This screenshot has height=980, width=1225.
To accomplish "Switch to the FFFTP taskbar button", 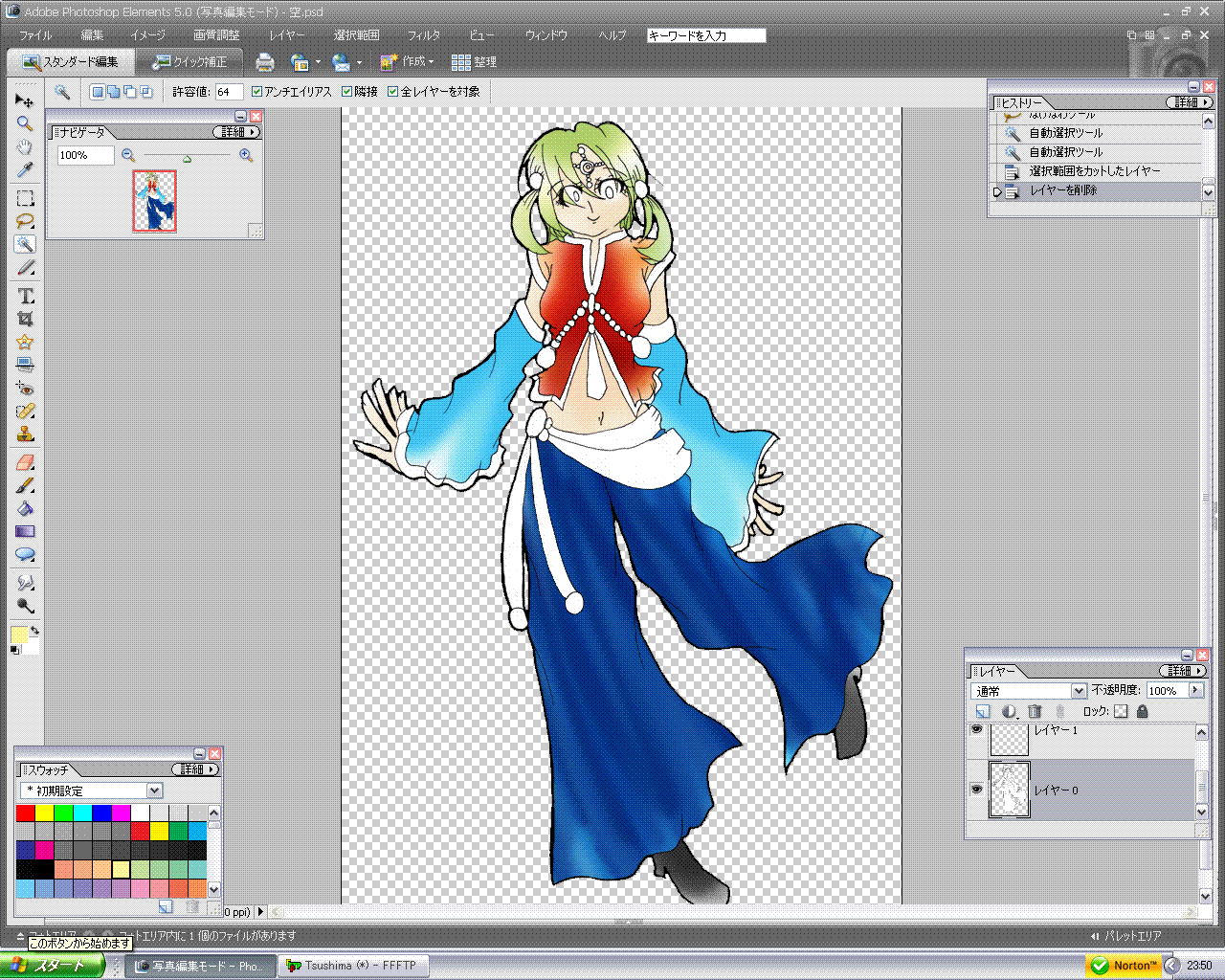I will [352, 966].
